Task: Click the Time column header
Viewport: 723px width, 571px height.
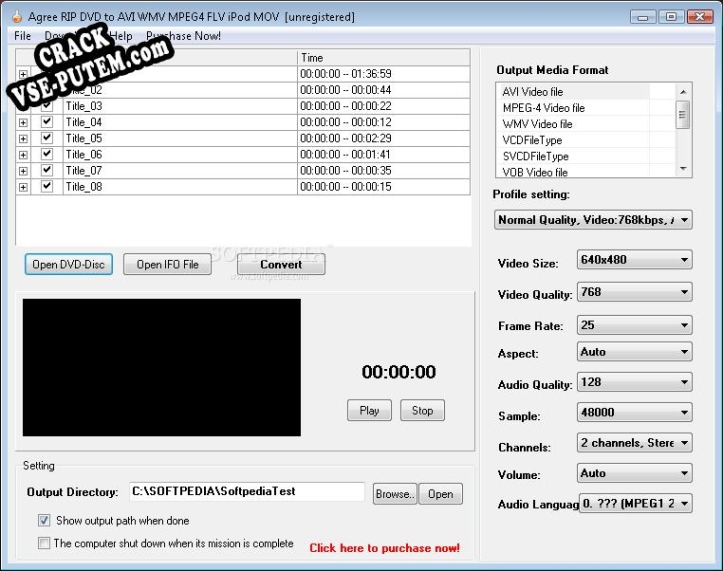Action: [384, 58]
